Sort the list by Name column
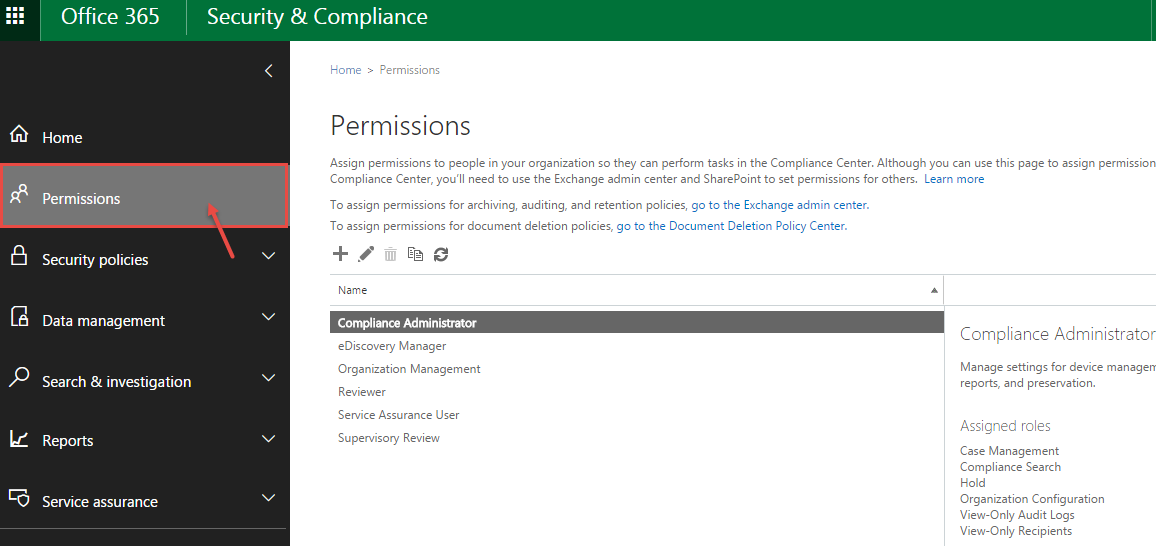 [x=636, y=290]
